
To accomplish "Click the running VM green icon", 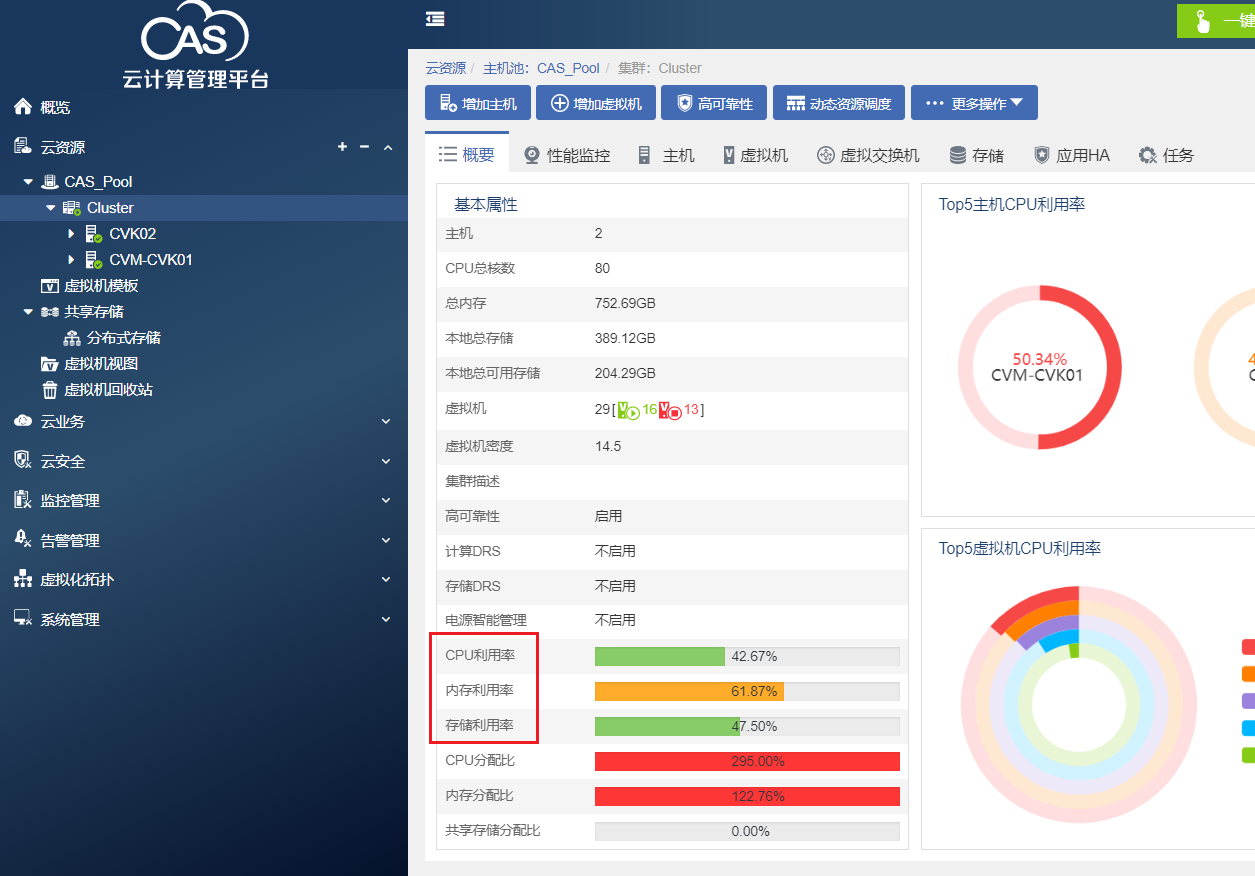I will [x=628, y=410].
